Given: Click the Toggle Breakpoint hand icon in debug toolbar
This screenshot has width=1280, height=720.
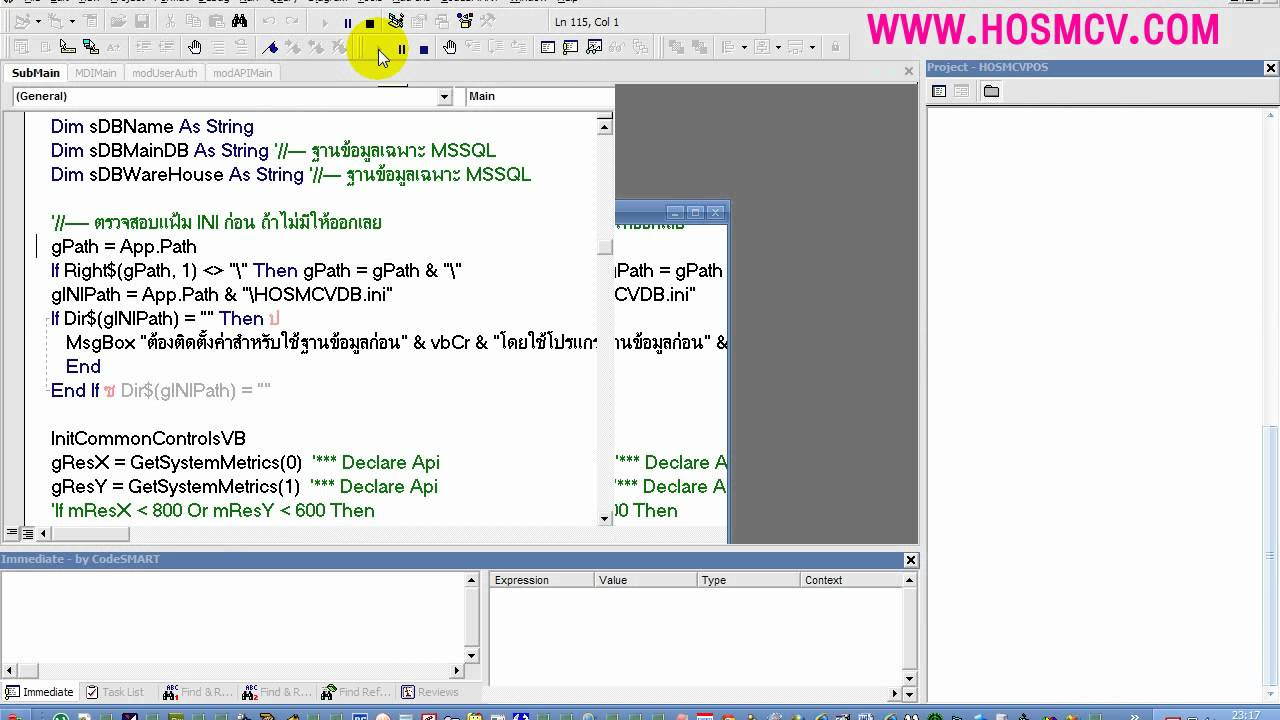Looking at the screenshot, I should (x=450, y=47).
